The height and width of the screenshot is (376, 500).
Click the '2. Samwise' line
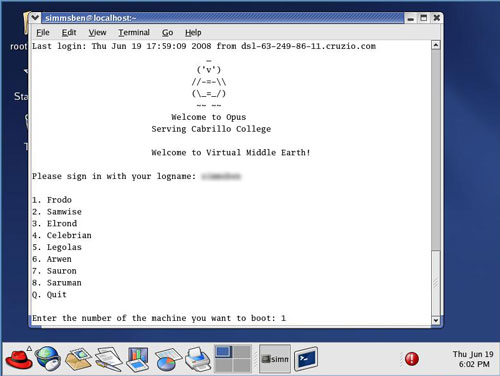coord(57,212)
